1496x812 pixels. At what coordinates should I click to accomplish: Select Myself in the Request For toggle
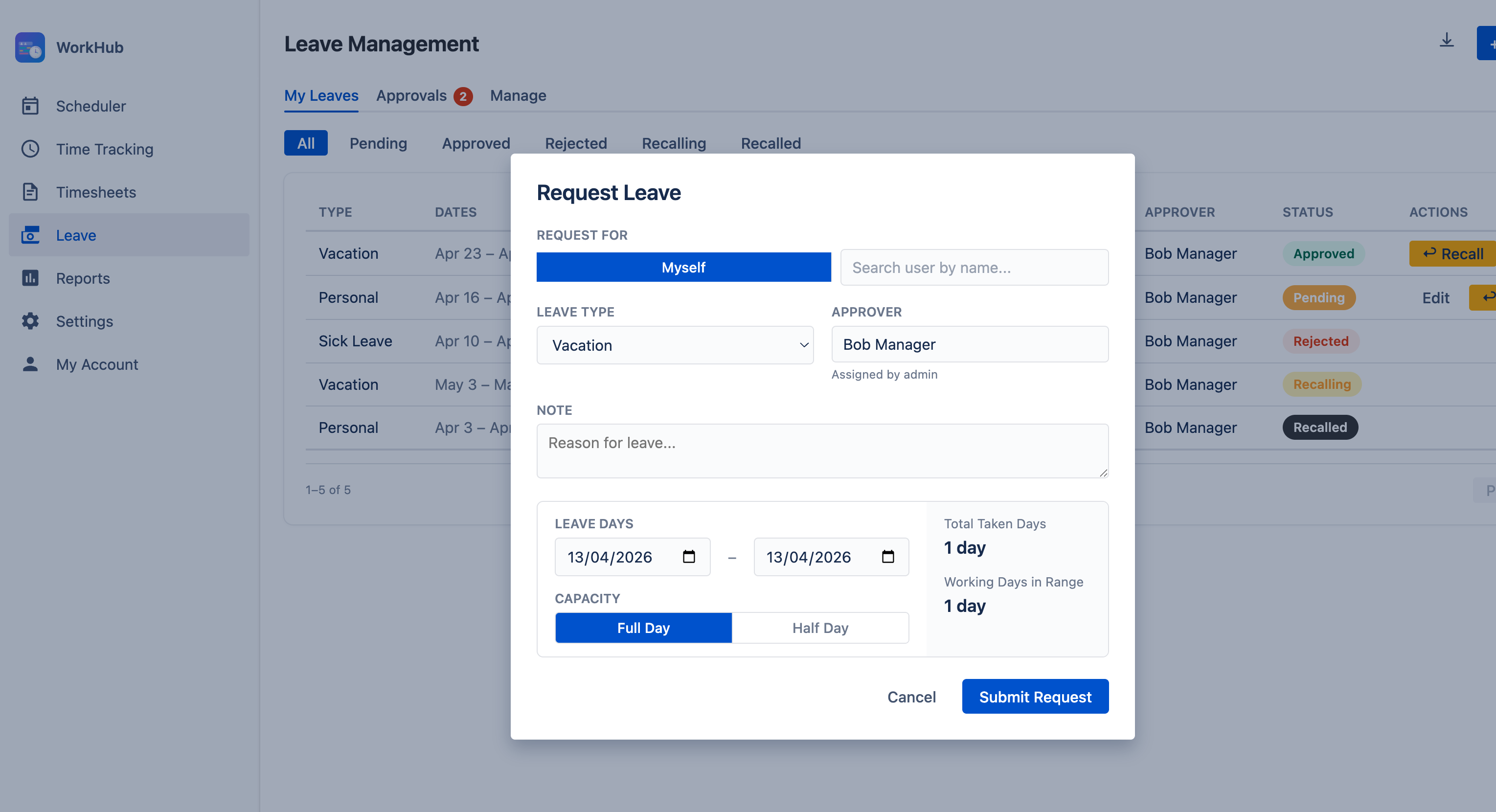(x=683, y=267)
